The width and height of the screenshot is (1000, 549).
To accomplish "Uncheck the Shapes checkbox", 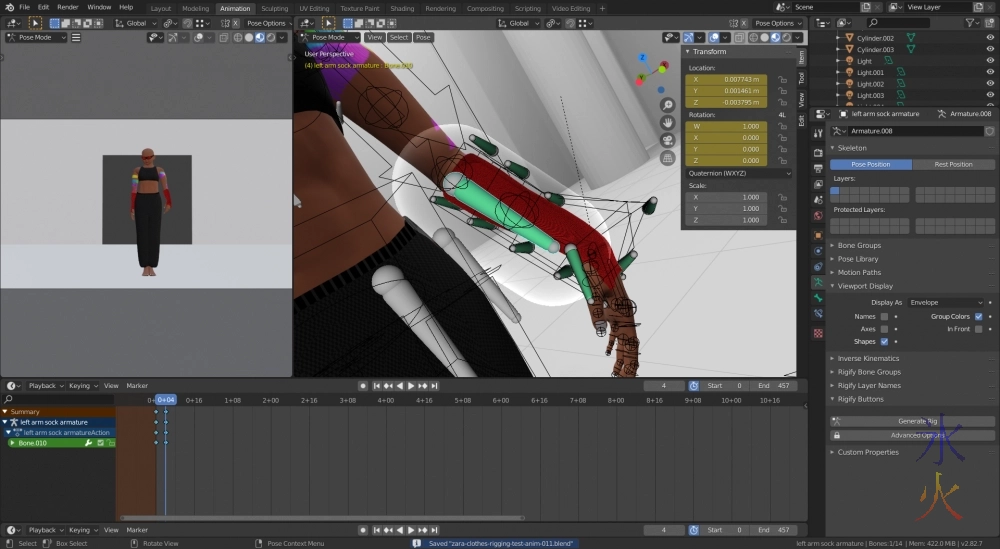I will point(884,342).
